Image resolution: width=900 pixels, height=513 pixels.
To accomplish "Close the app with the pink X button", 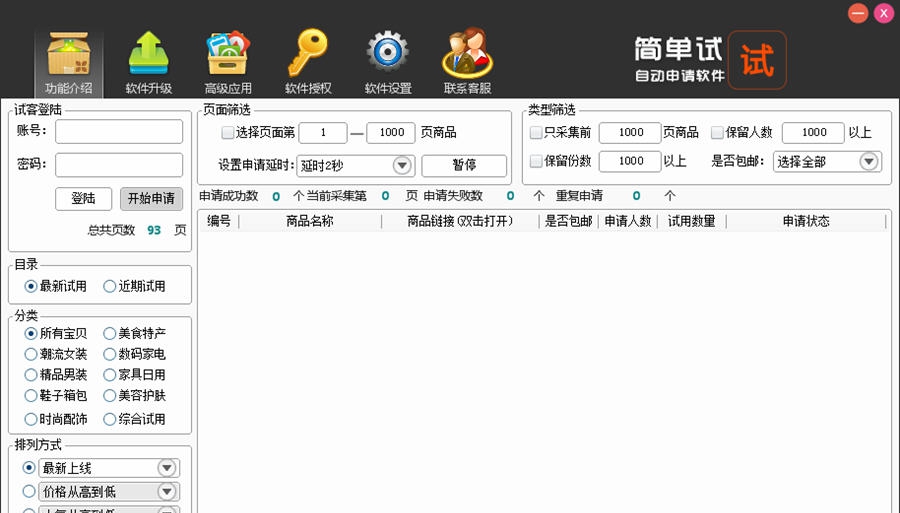I will coord(884,13).
